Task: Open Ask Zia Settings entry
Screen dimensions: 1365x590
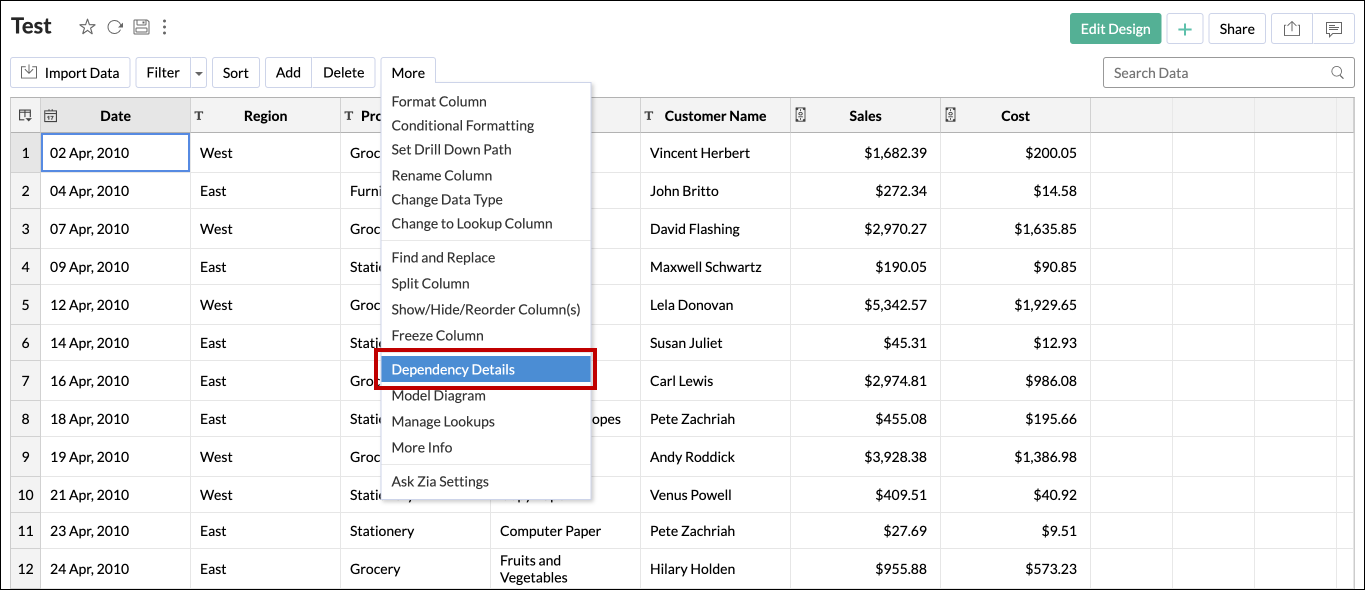Action: (440, 482)
